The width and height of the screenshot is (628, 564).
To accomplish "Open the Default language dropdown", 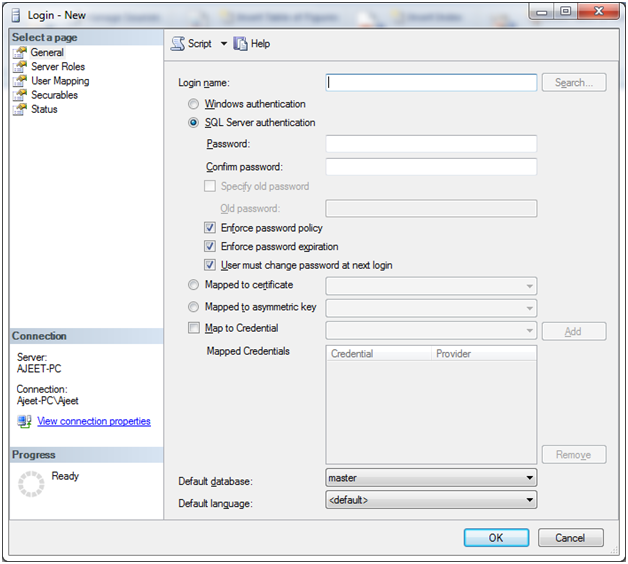I will [x=529, y=500].
